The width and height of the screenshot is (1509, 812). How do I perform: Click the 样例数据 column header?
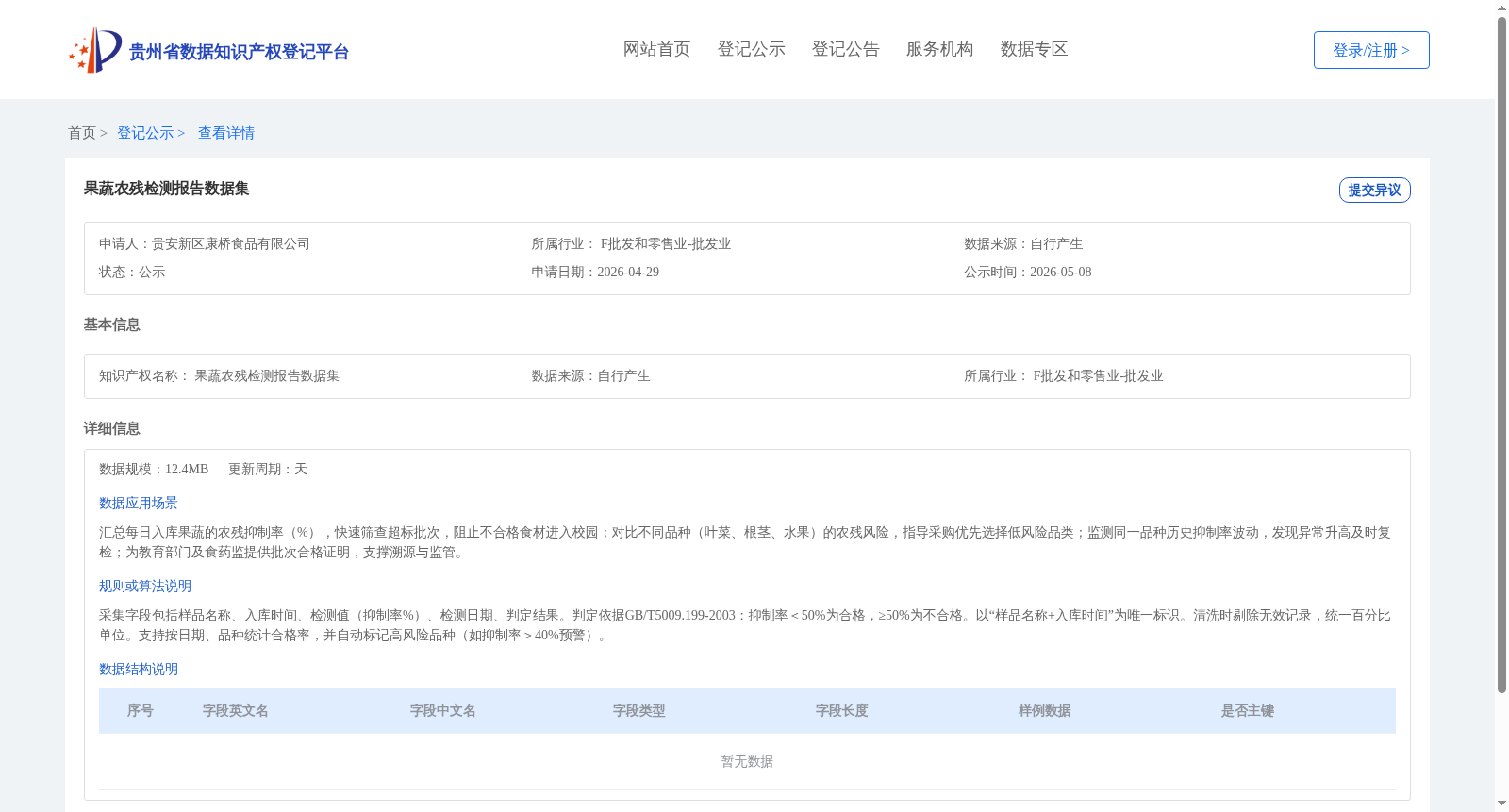1045,710
